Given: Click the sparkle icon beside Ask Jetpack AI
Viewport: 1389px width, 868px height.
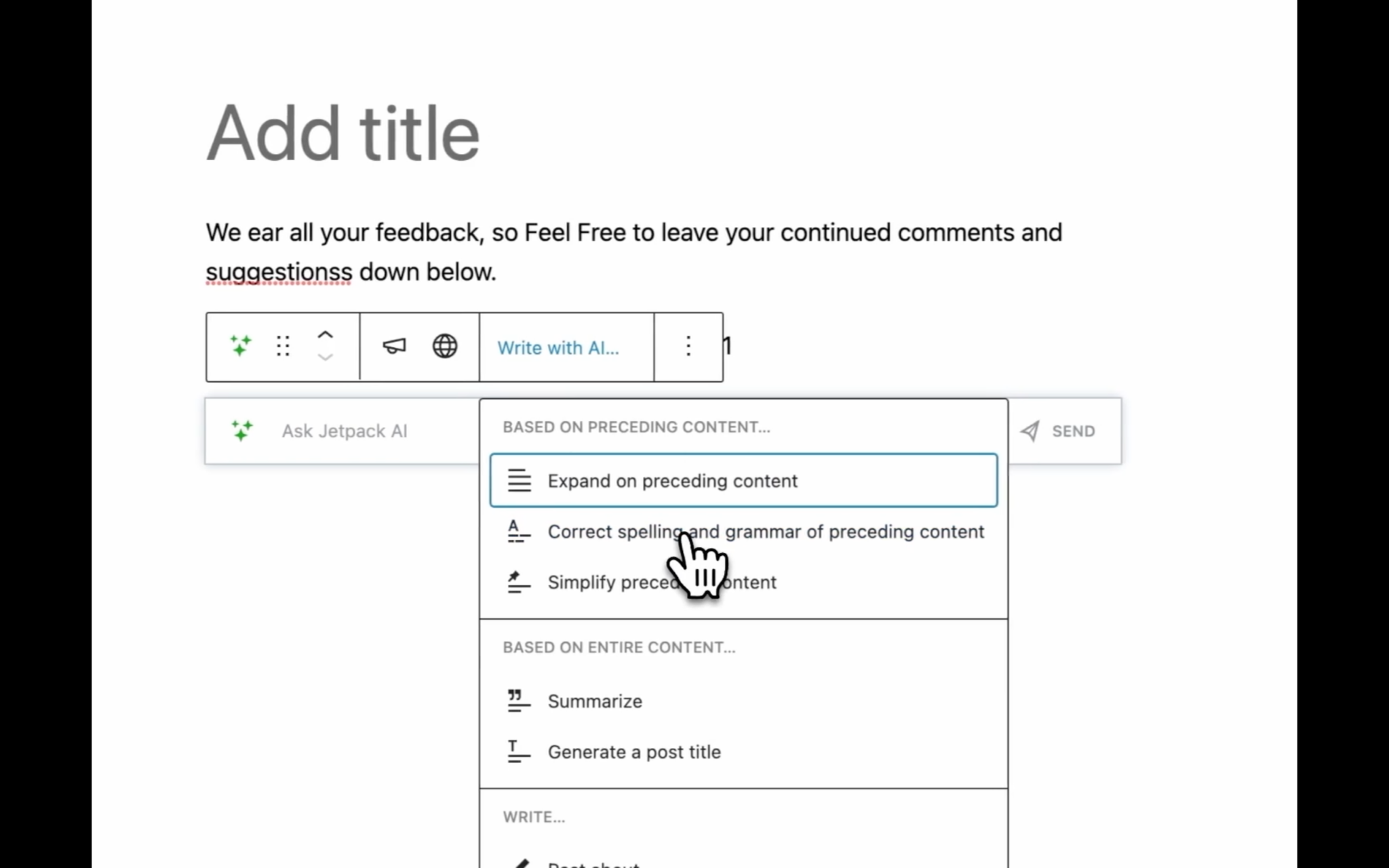Looking at the screenshot, I should click(241, 431).
